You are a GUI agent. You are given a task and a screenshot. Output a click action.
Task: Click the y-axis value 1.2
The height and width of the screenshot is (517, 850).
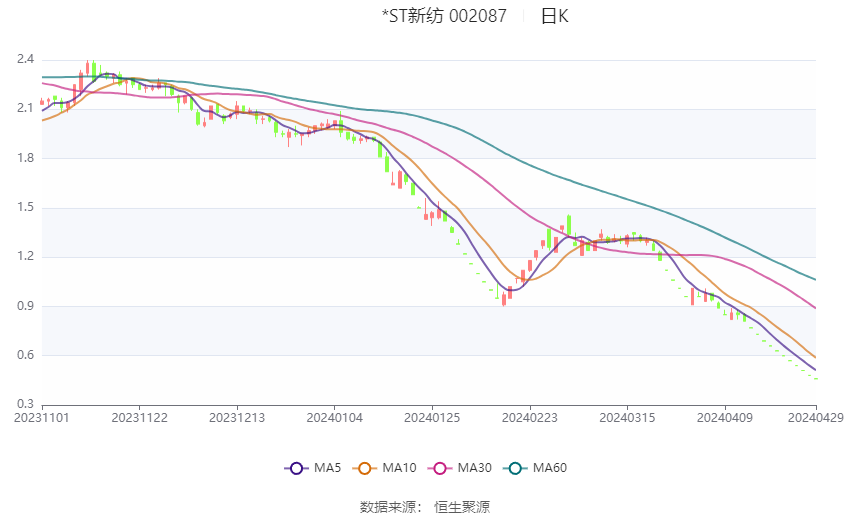click(25, 256)
